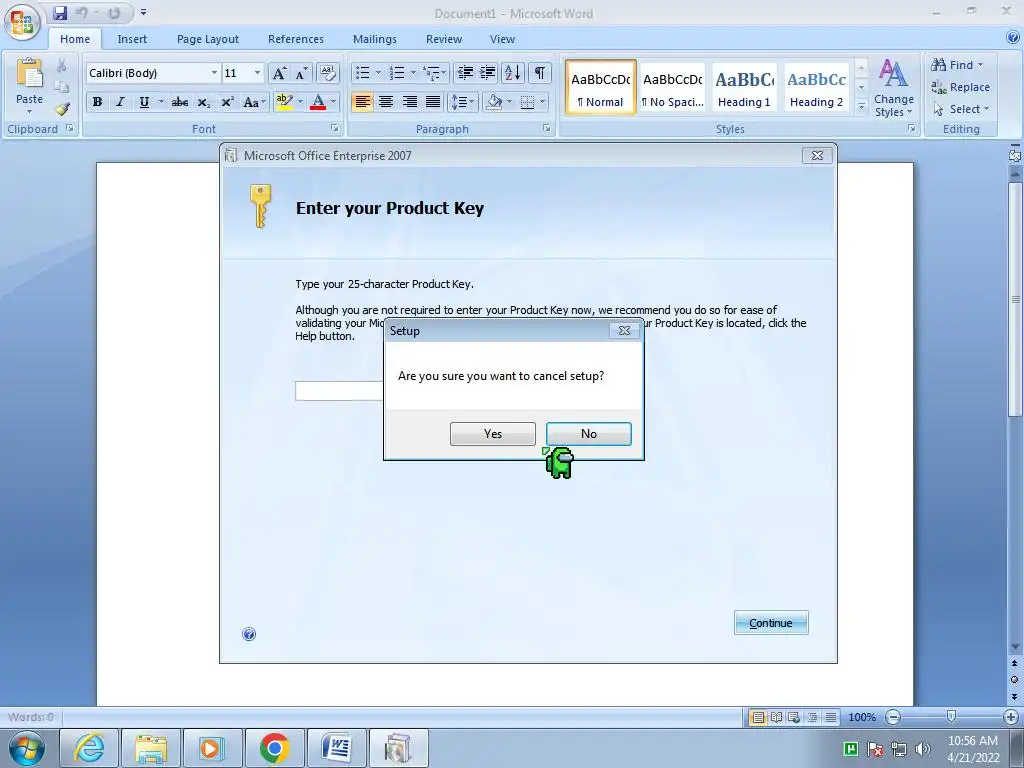Viewport: 1024px width, 768px height.
Task: Click the Paste clipboard icon
Action: (x=29, y=73)
